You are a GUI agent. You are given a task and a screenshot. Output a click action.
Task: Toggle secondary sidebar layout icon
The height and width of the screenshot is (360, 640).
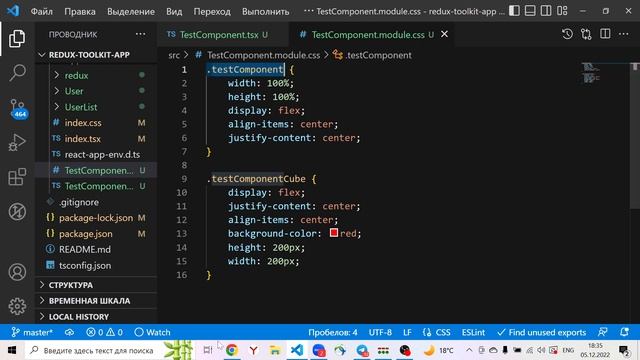tap(546, 11)
